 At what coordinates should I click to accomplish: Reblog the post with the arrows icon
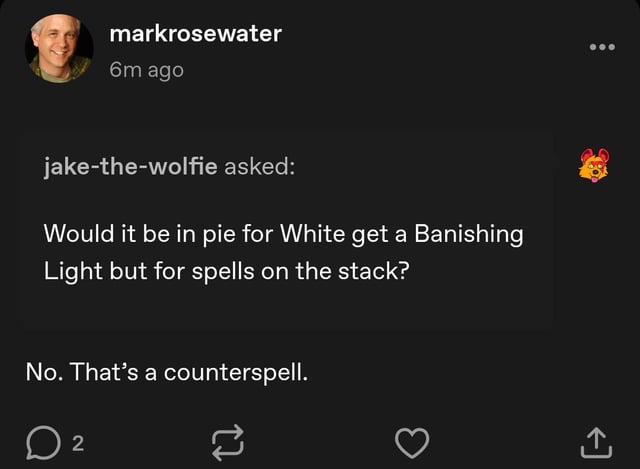click(x=226, y=439)
